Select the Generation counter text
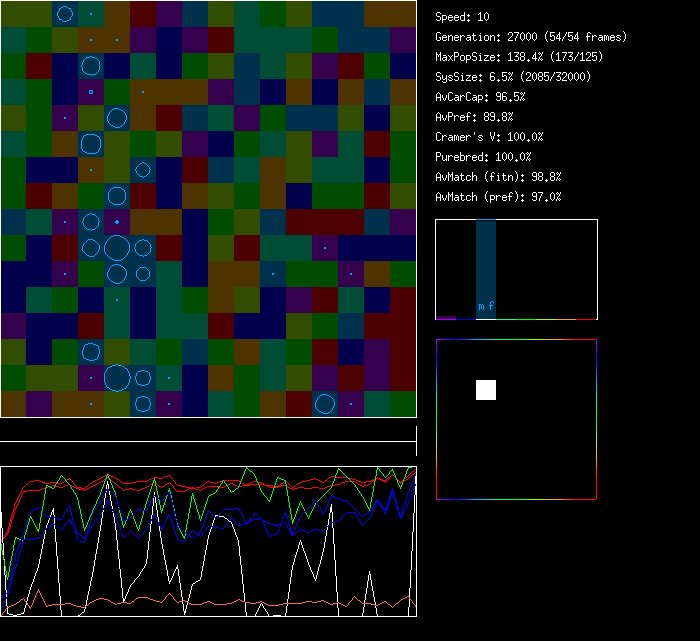This screenshot has width=700, height=641. click(531, 37)
